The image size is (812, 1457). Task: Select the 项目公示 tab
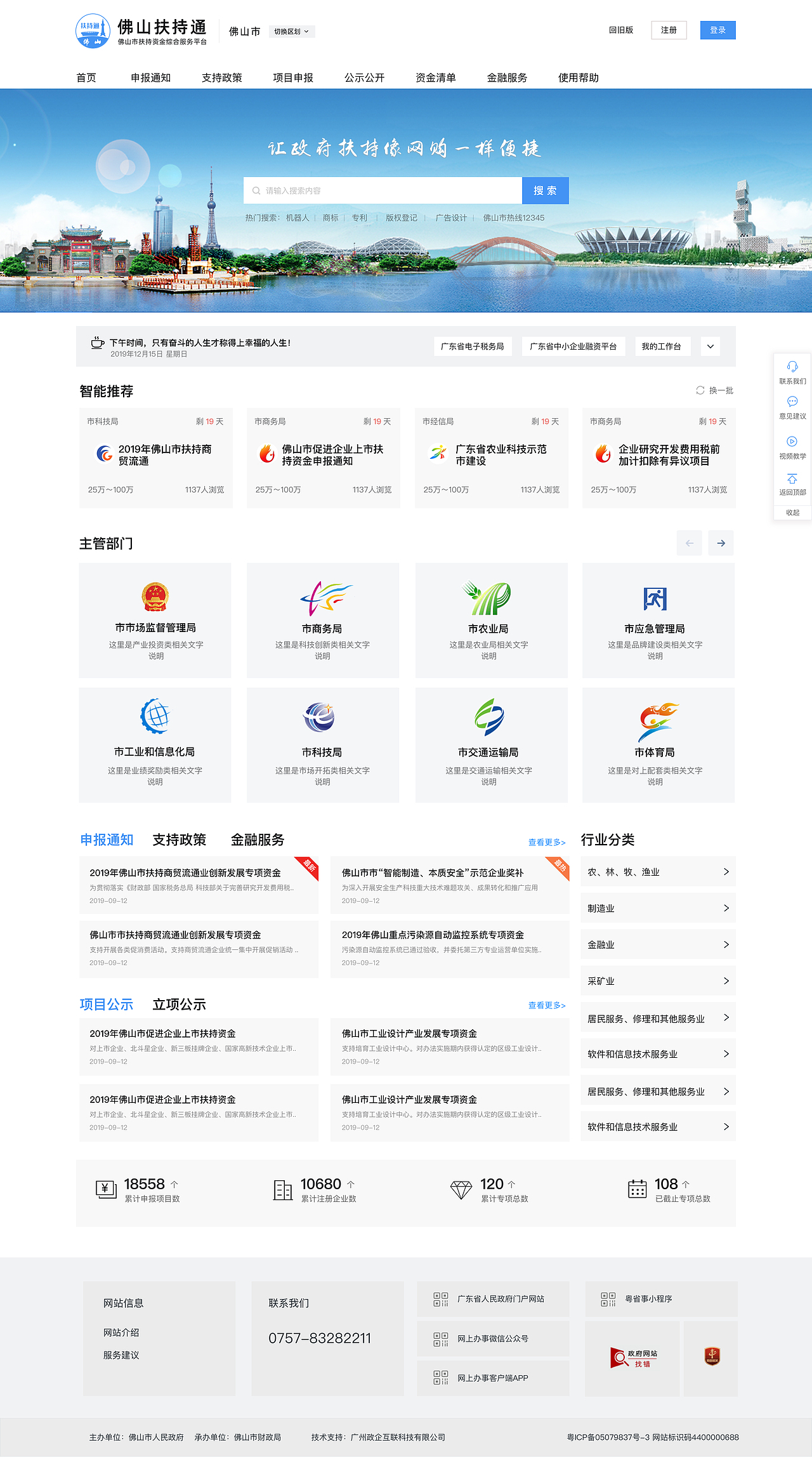click(x=107, y=1005)
